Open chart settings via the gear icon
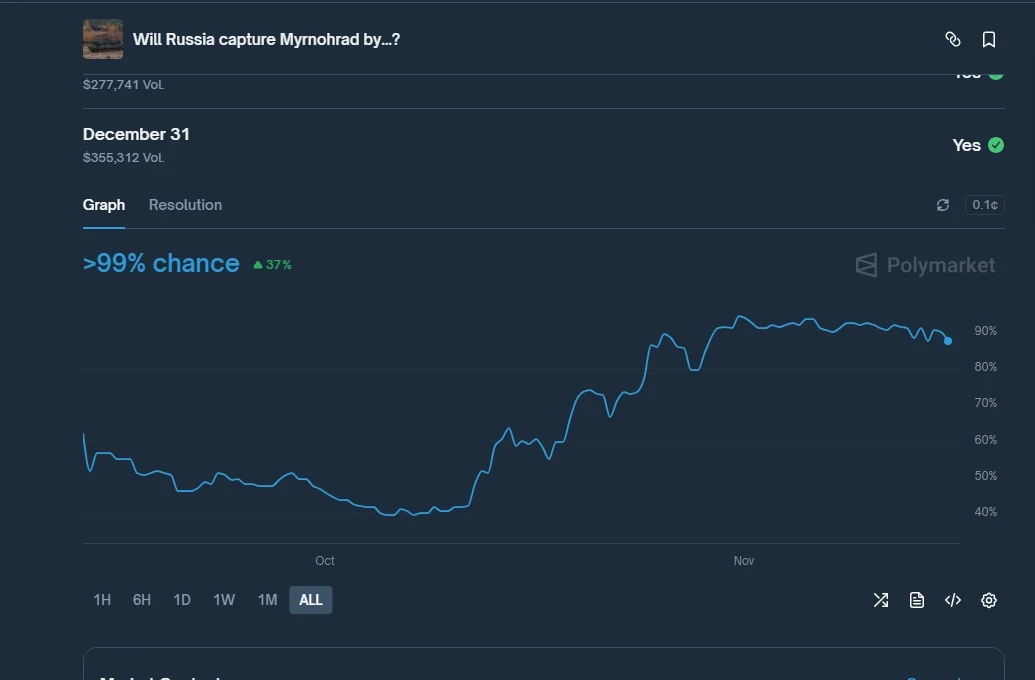 click(x=988, y=600)
